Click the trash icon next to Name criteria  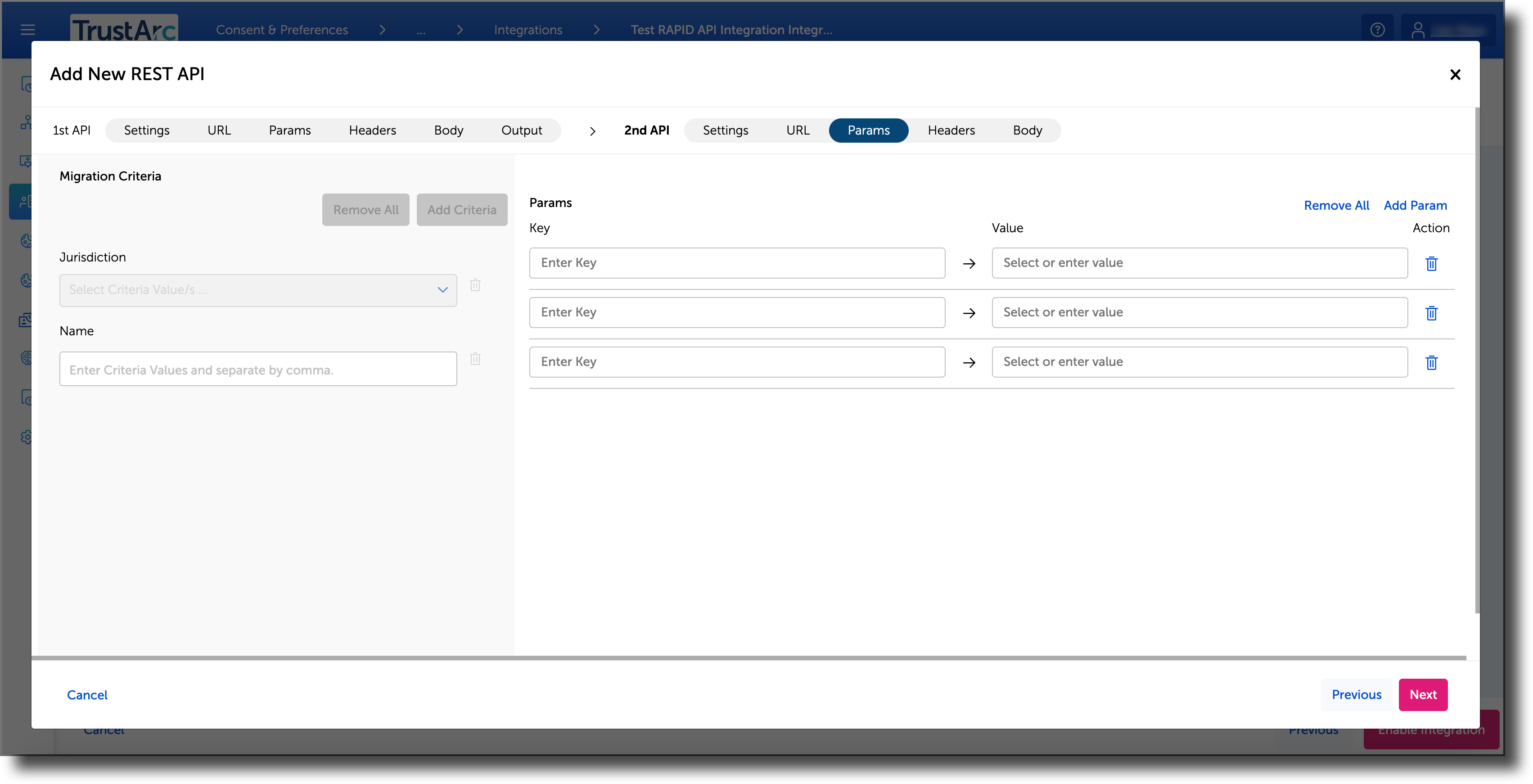[x=475, y=358]
